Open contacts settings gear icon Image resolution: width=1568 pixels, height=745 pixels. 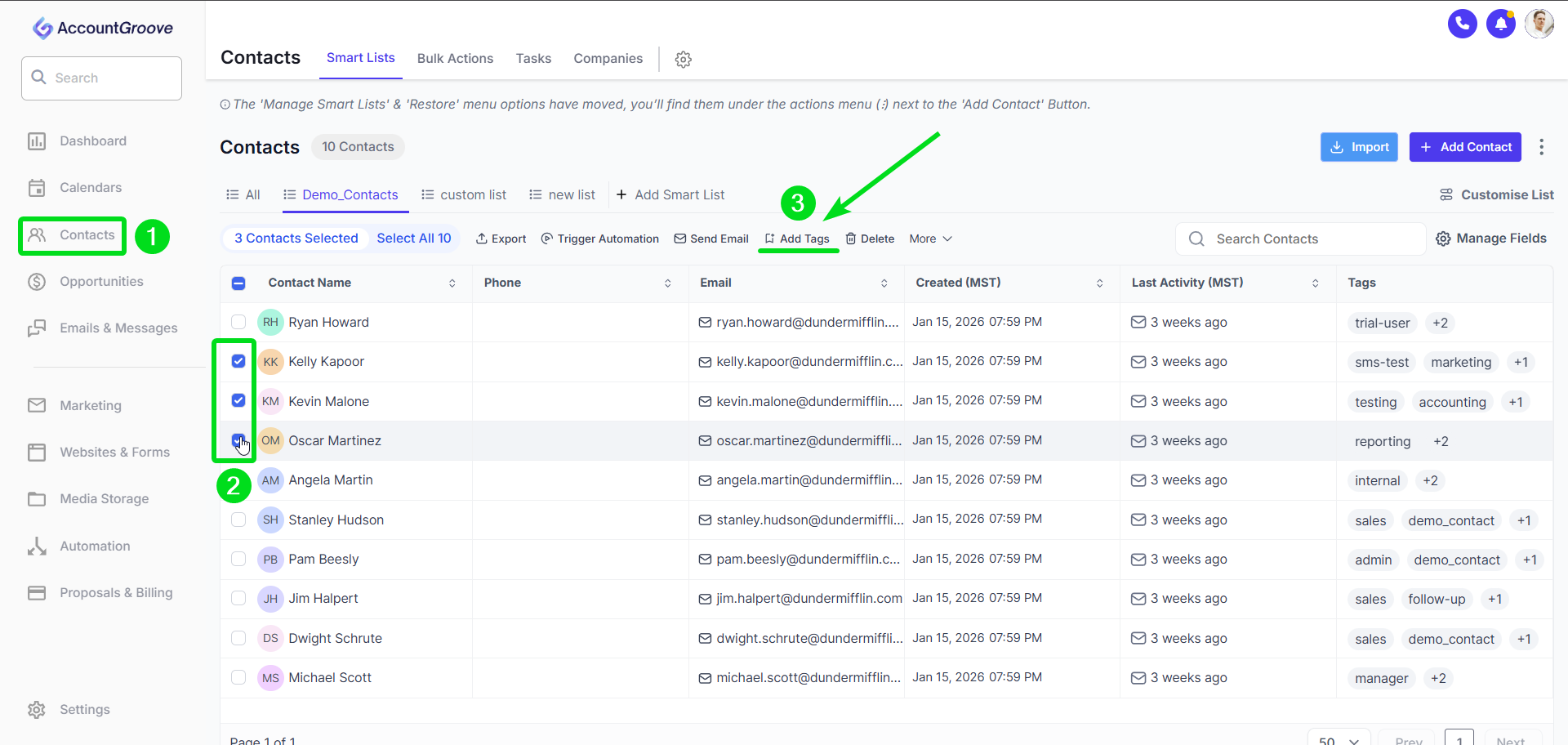pyautogui.click(x=684, y=59)
